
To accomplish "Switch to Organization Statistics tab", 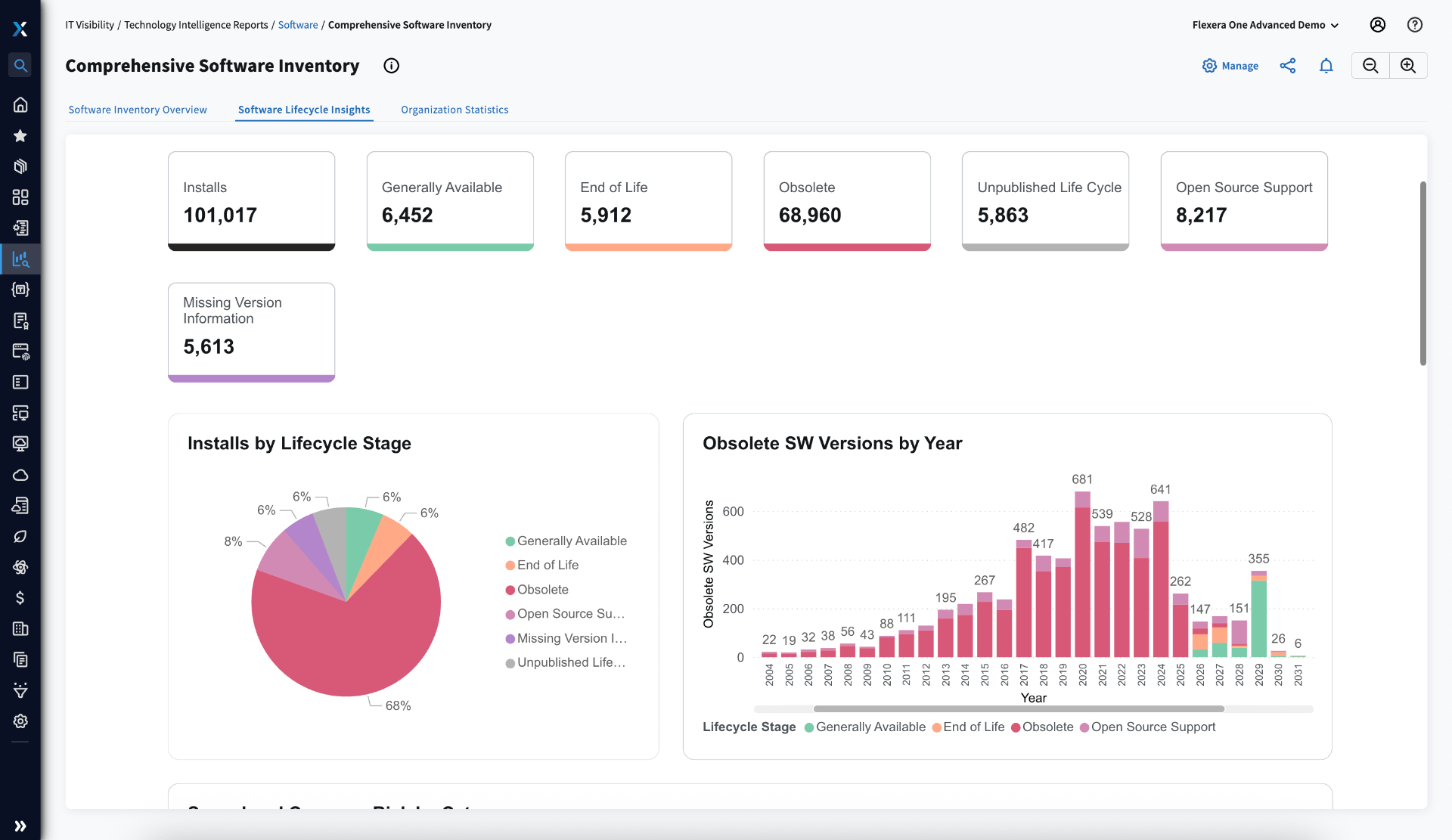I will click(455, 110).
